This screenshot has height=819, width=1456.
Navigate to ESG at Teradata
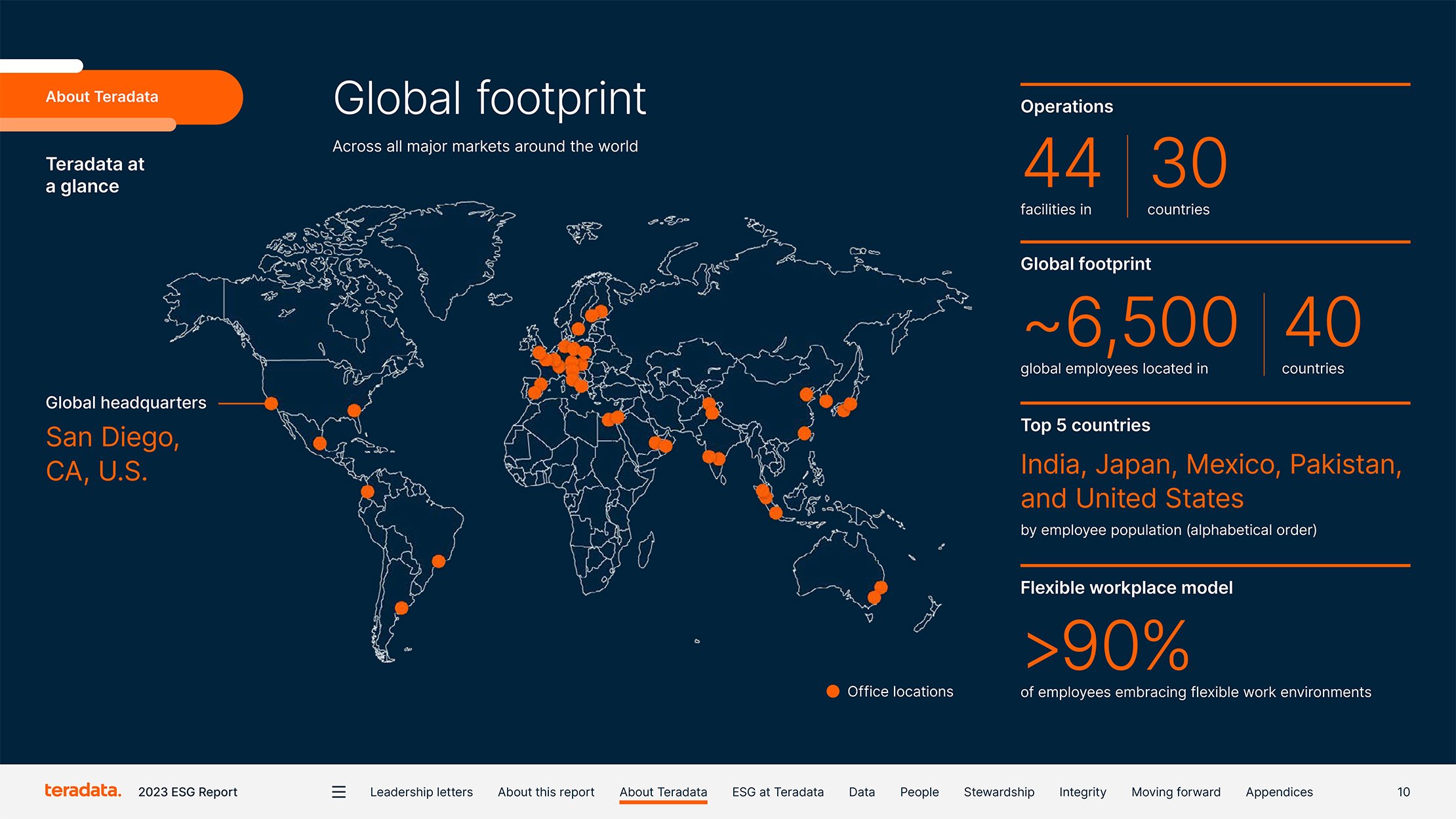point(778,792)
